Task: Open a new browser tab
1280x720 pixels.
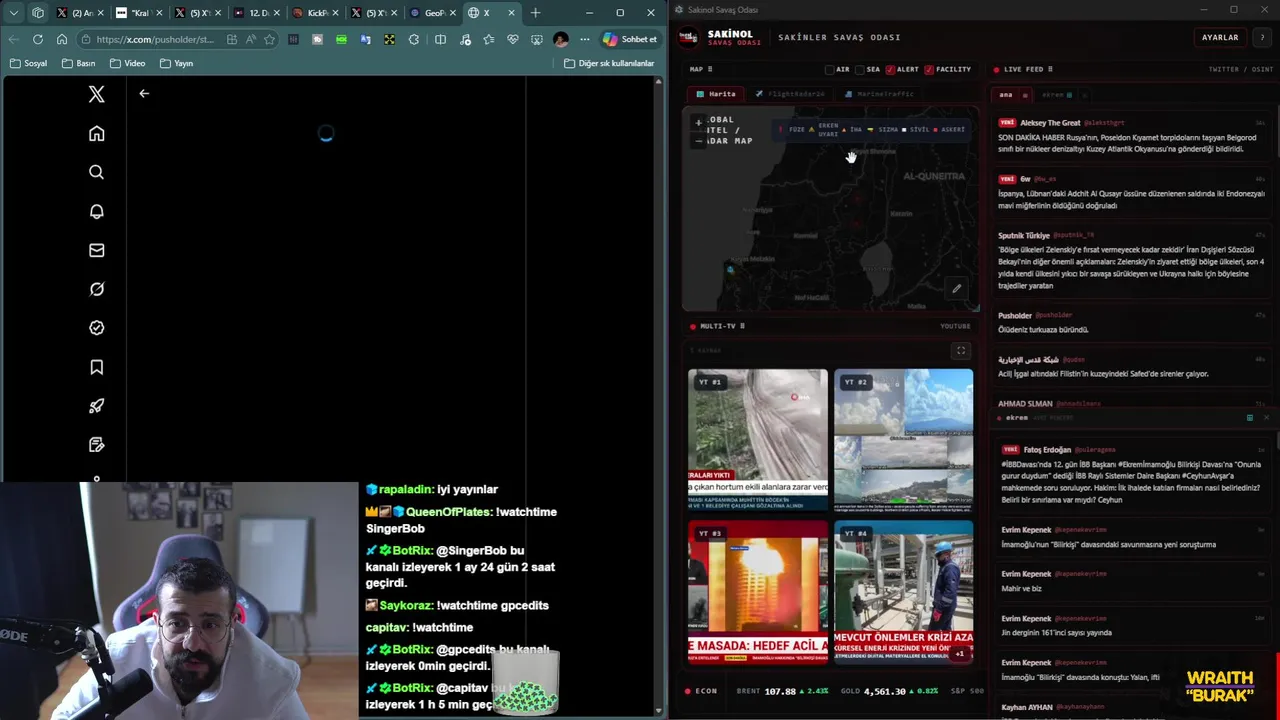Action: point(536,13)
